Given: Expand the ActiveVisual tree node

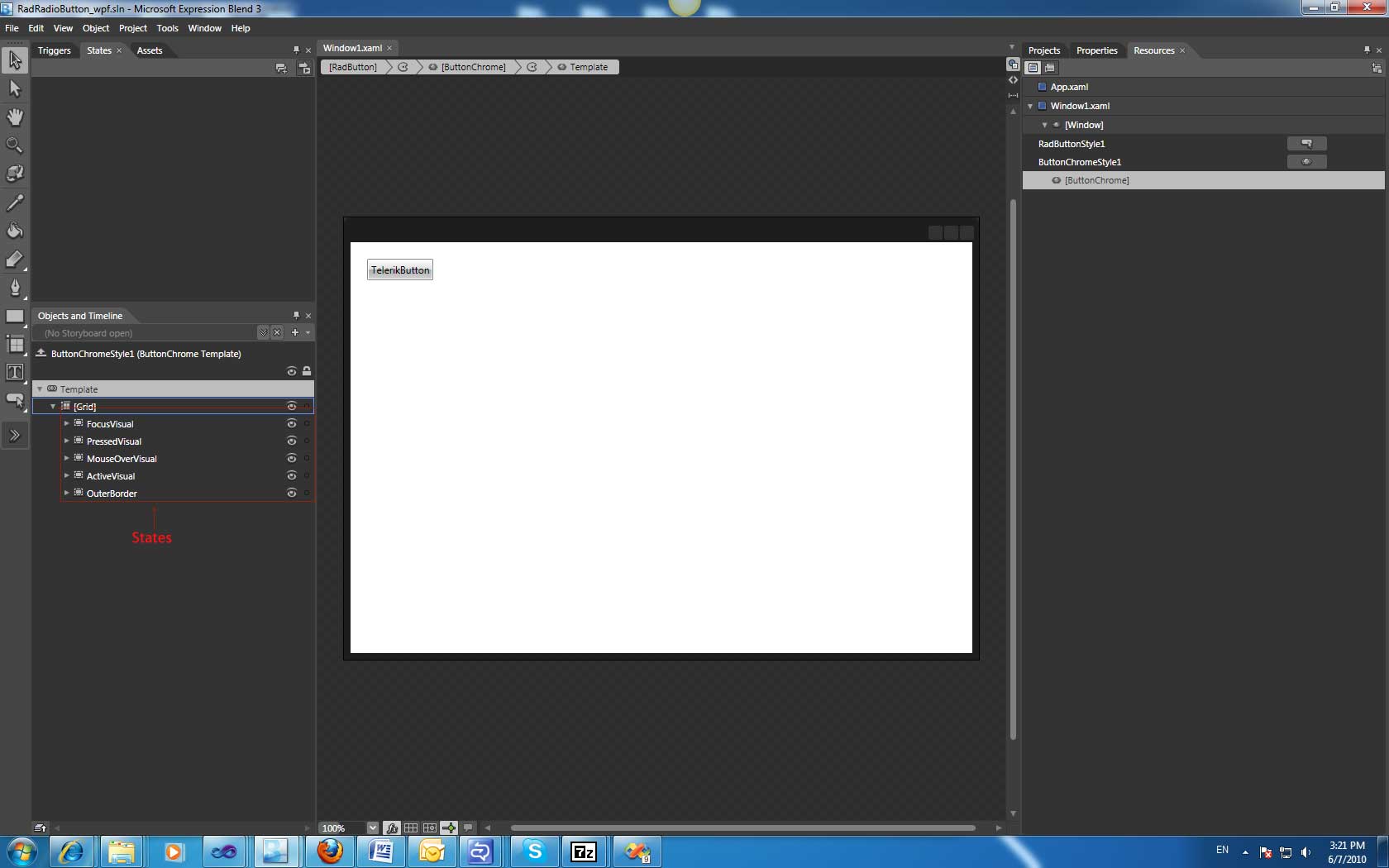Looking at the screenshot, I should click(x=67, y=475).
